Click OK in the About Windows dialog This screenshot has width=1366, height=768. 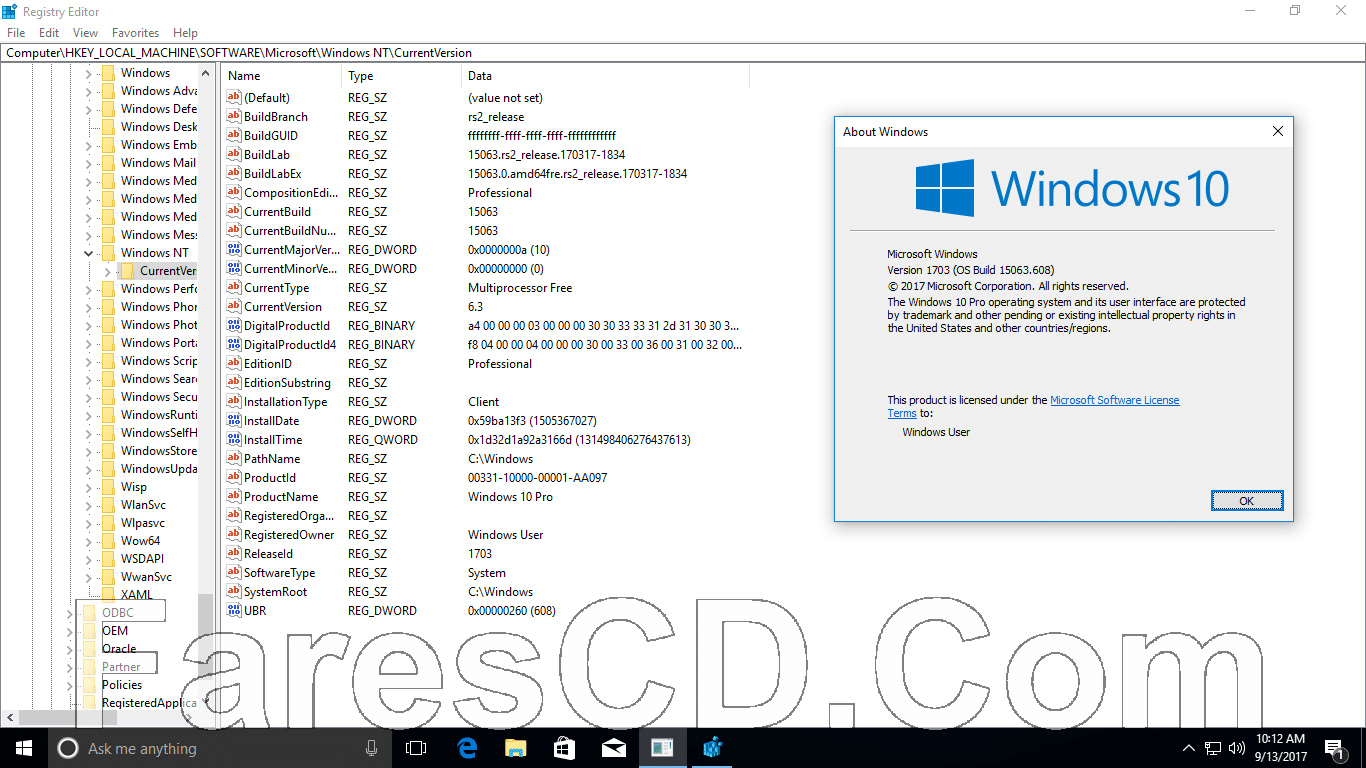click(1246, 501)
